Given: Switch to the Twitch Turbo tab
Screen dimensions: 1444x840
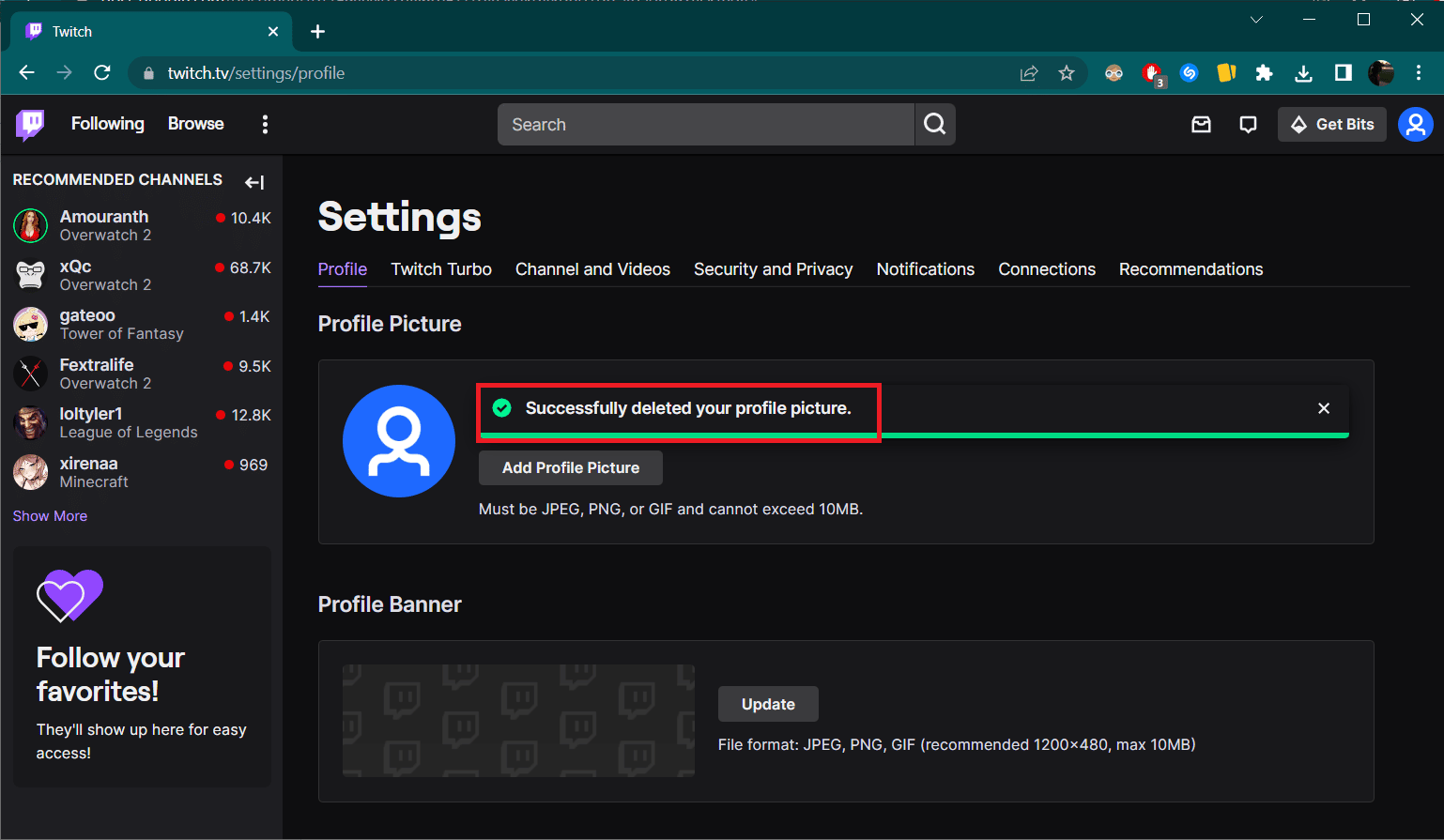Looking at the screenshot, I should 441,269.
